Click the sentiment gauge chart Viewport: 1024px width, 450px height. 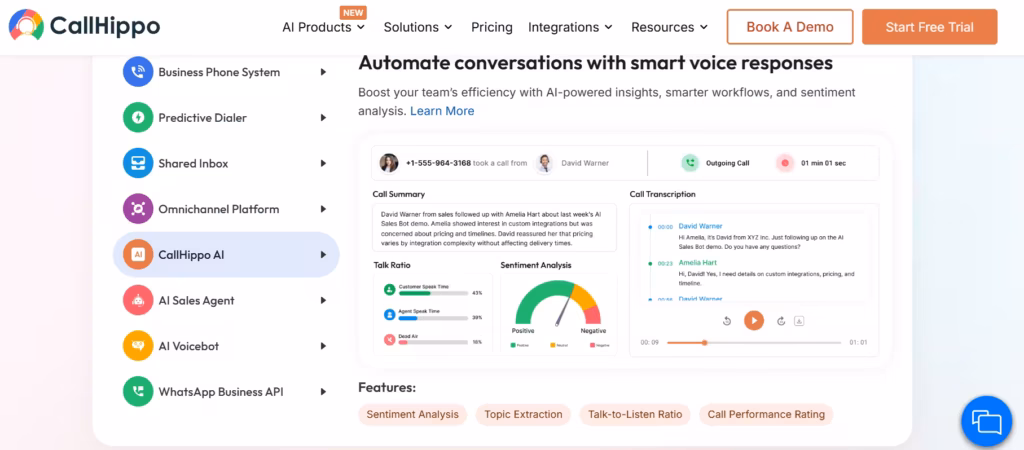pyautogui.click(x=558, y=302)
